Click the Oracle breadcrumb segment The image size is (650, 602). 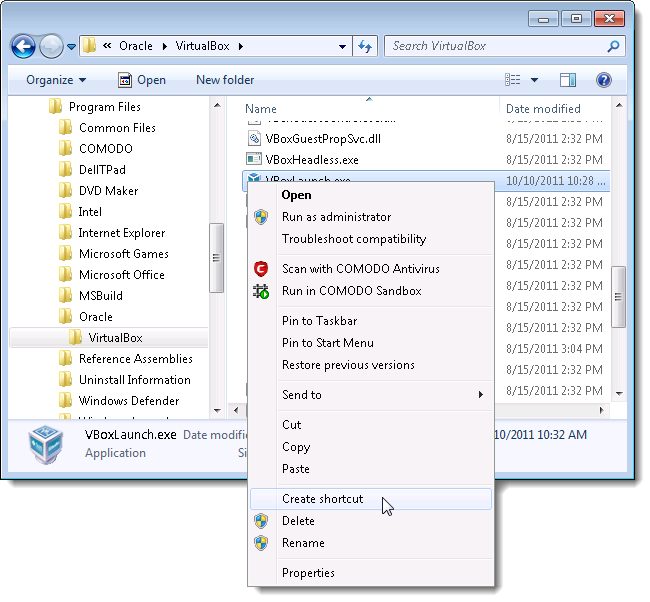click(136, 46)
